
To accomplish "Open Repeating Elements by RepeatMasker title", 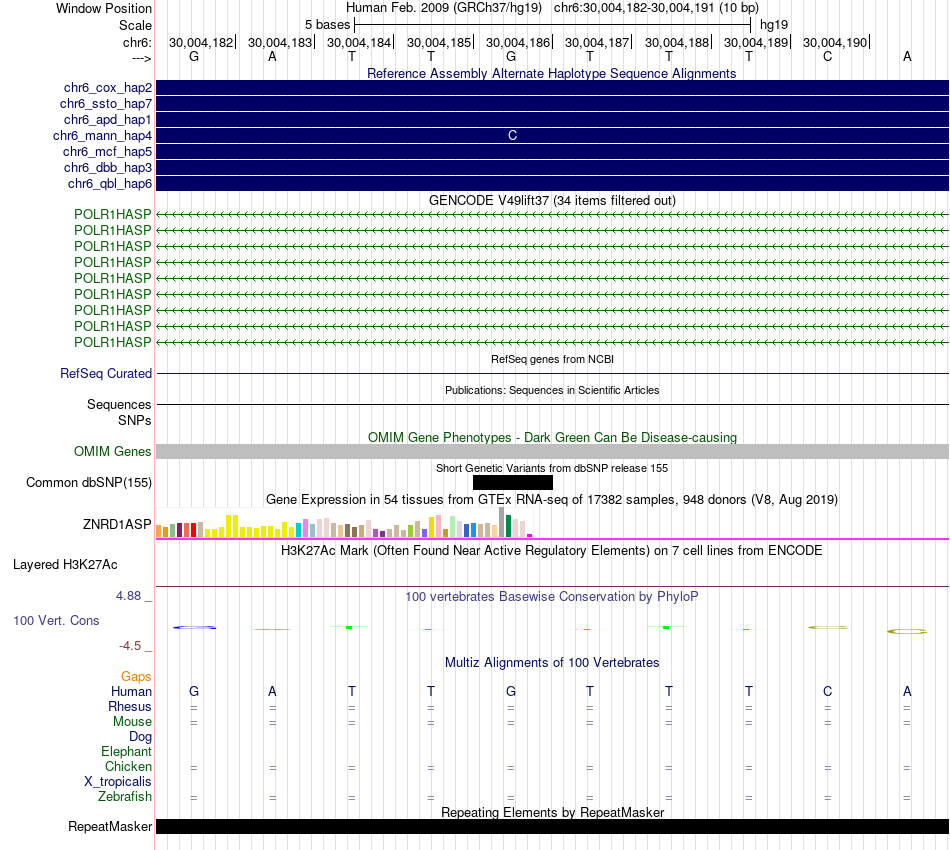I will point(552,812).
